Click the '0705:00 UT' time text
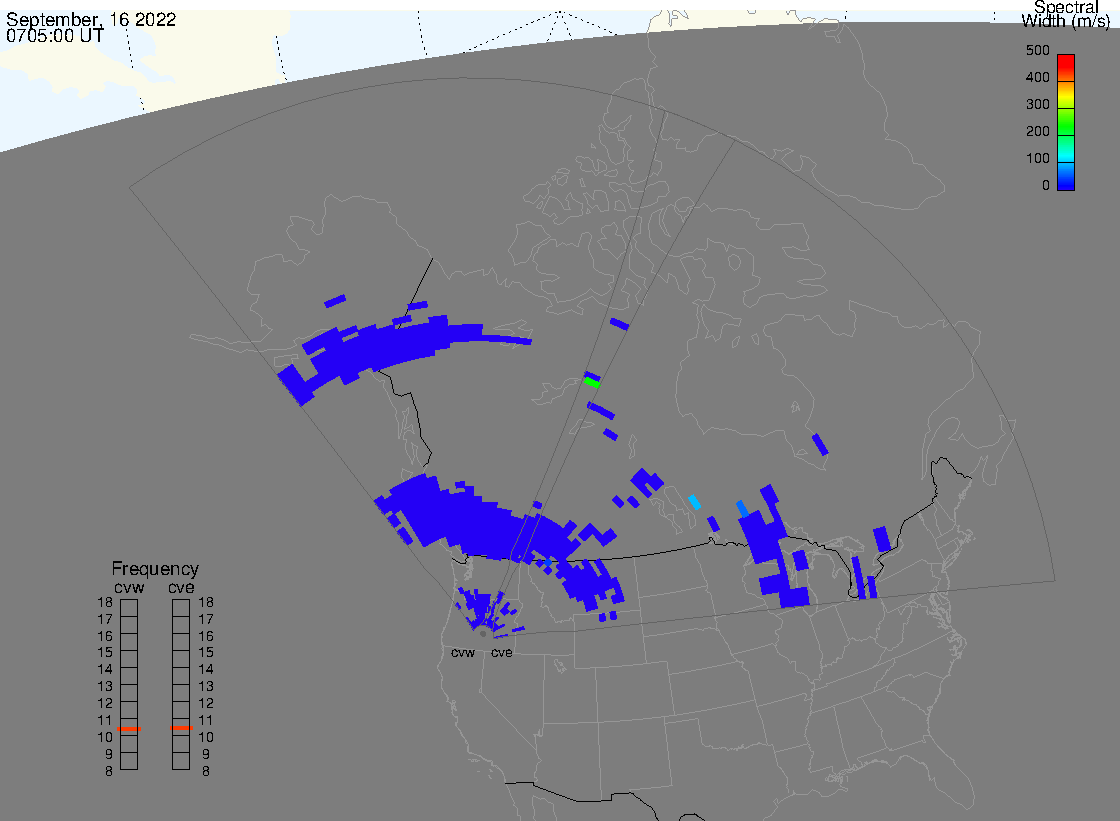Image resolution: width=1120 pixels, height=821 pixels. point(55,36)
